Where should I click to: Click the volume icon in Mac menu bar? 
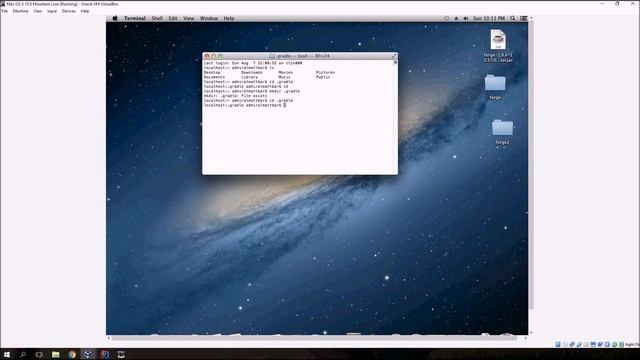466,18
